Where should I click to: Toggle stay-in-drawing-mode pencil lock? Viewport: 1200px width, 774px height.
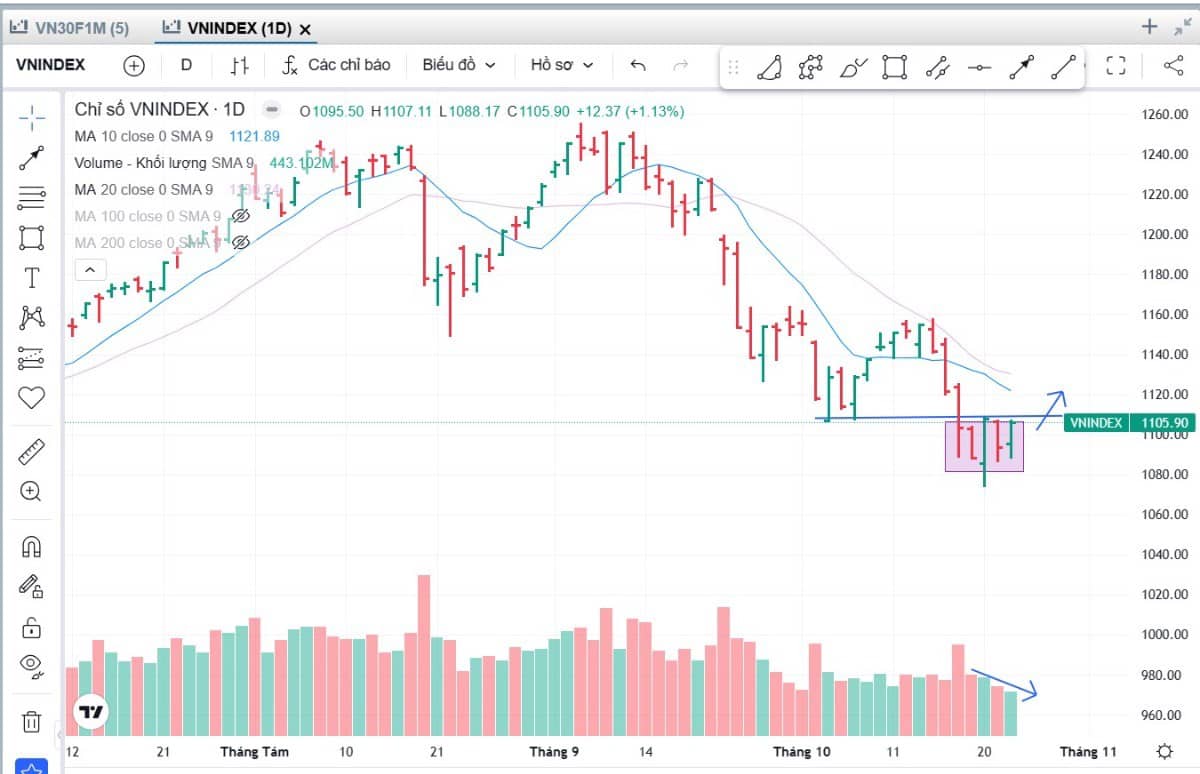[x=32, y=586]
